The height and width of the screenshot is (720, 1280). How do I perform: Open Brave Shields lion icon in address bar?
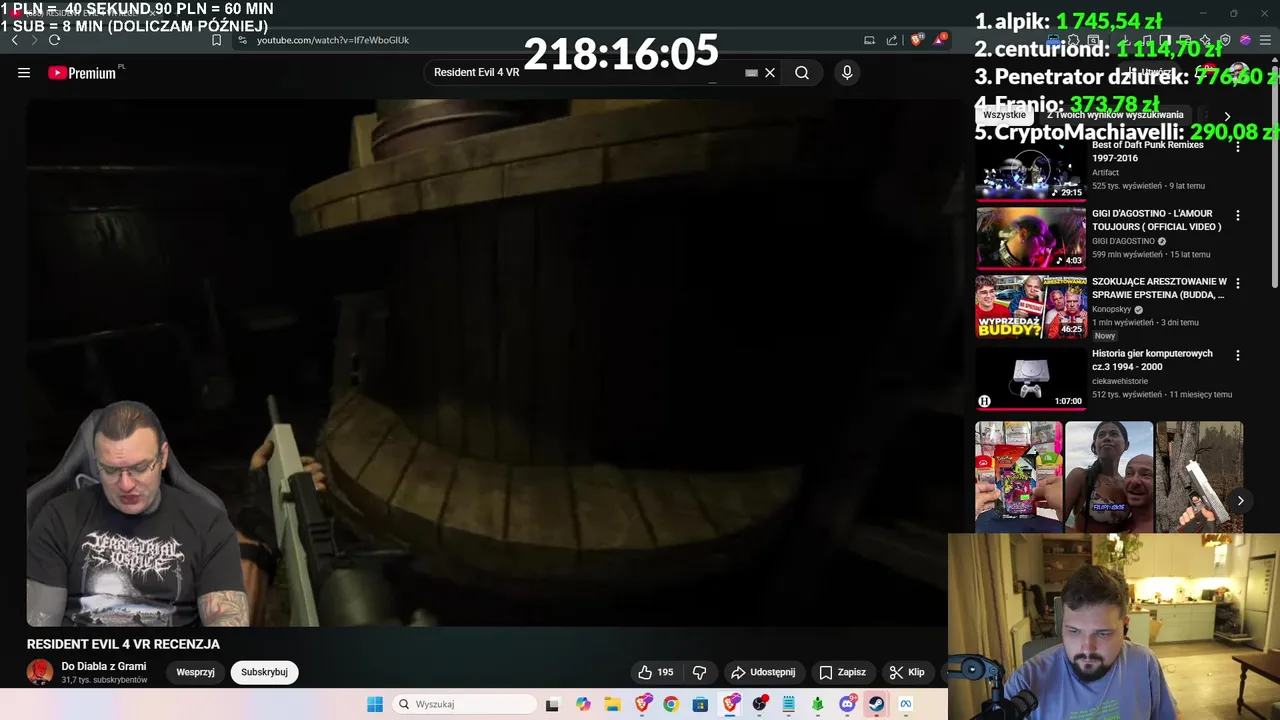pos(917,40)
